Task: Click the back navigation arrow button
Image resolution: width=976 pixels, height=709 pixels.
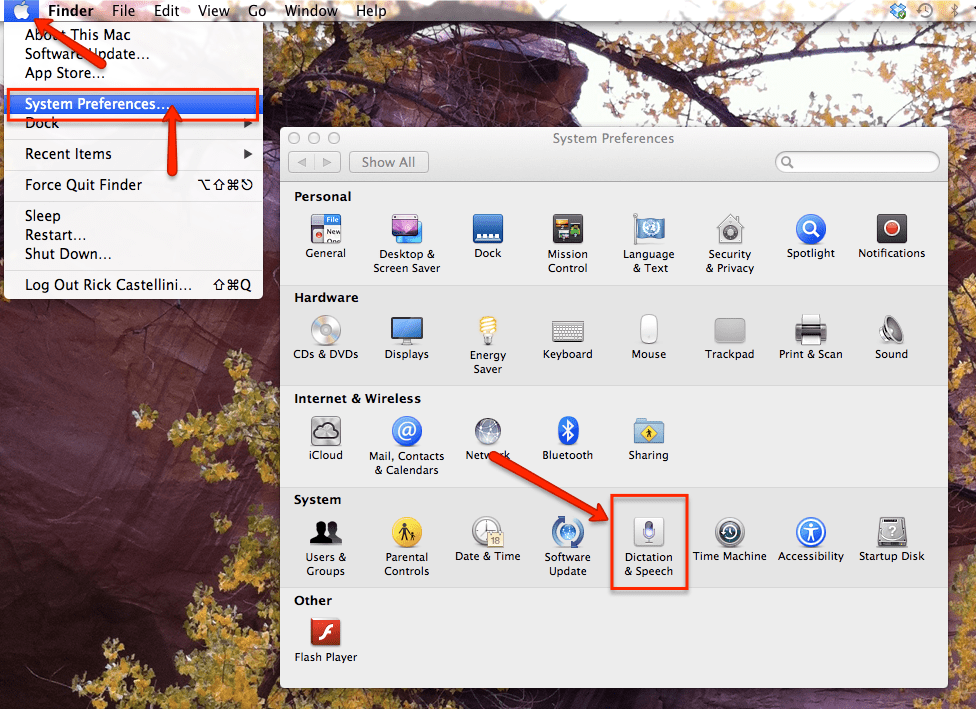Action: point(302,162)
